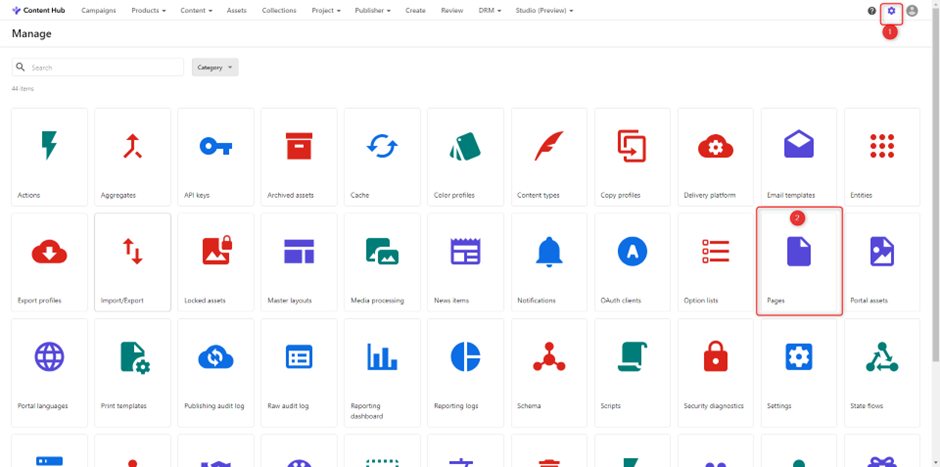This screenshot has width=940, height=467.
Task: Expand the Publisher menu
Action: pos(372,11)
